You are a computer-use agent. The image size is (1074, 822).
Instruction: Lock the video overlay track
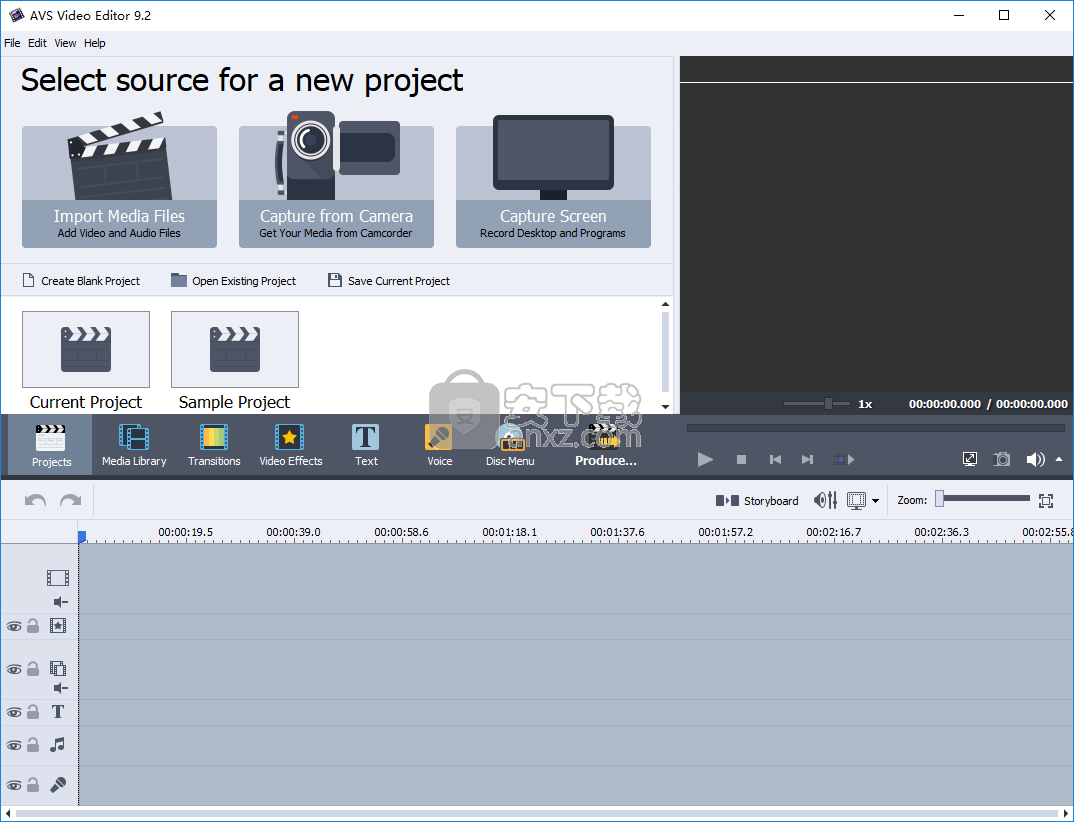33,669
